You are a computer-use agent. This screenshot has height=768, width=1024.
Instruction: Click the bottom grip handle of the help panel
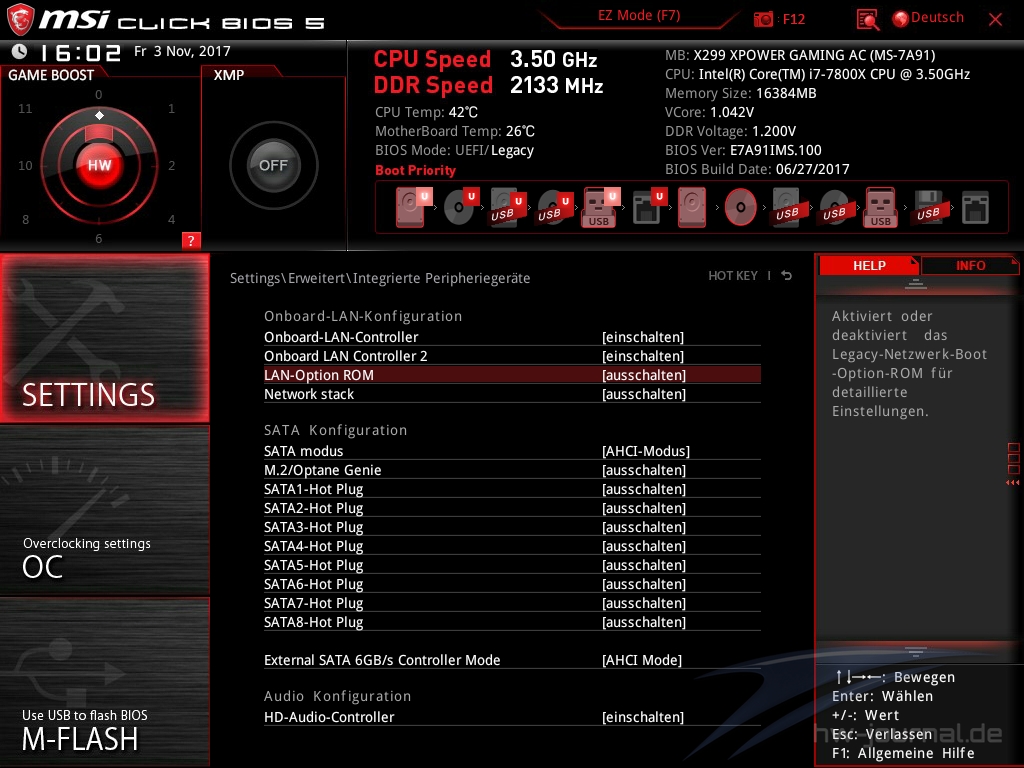point(916,652)
